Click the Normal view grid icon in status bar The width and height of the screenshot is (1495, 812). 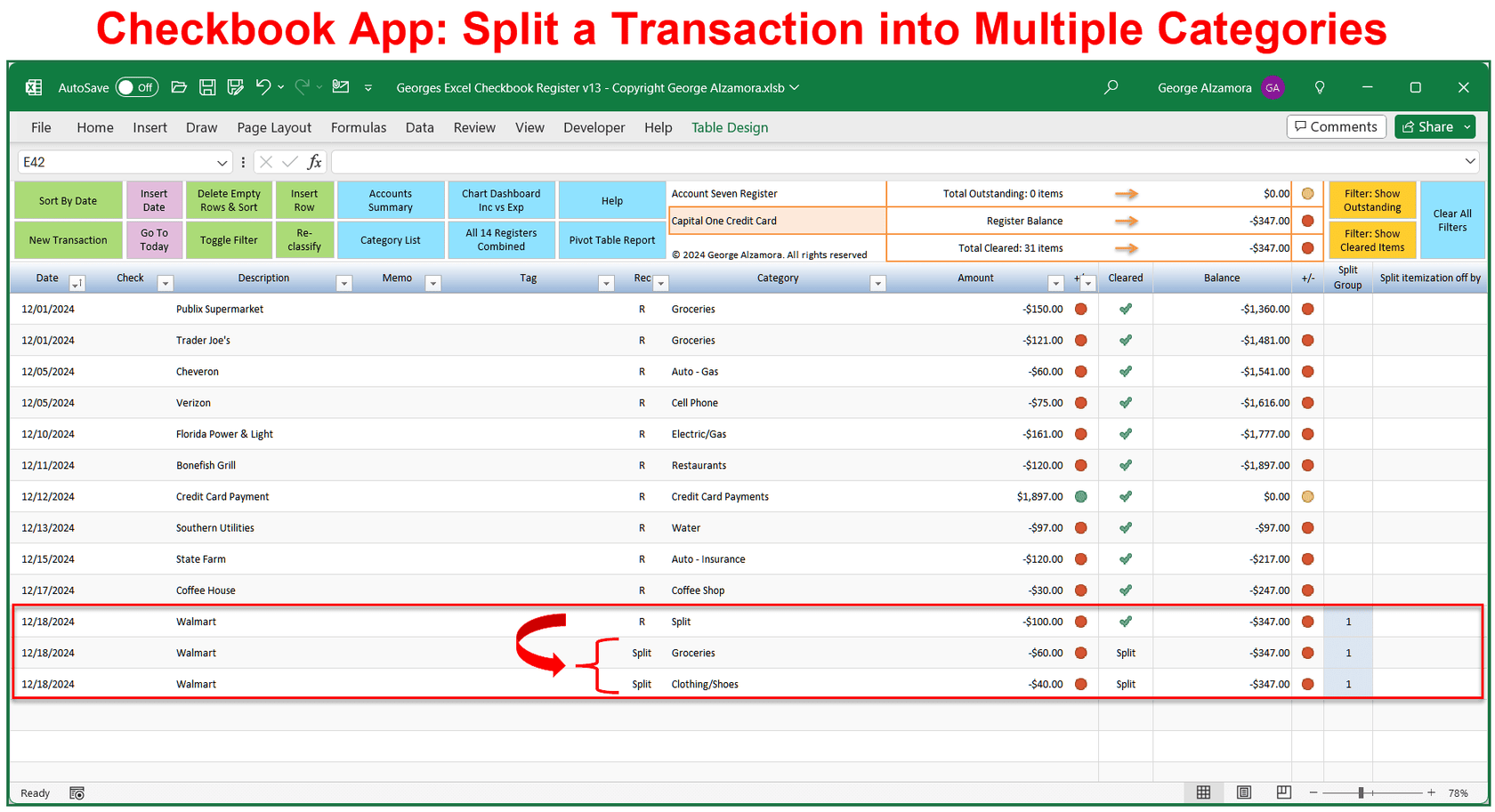pyautogui.click(x=1204, y=792)
